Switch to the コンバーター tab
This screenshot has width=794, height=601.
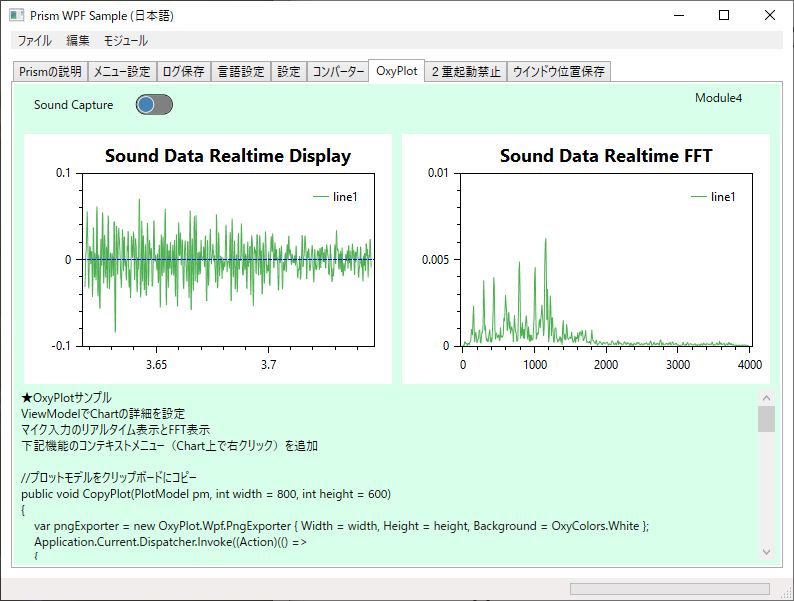(x=338, y=71)
